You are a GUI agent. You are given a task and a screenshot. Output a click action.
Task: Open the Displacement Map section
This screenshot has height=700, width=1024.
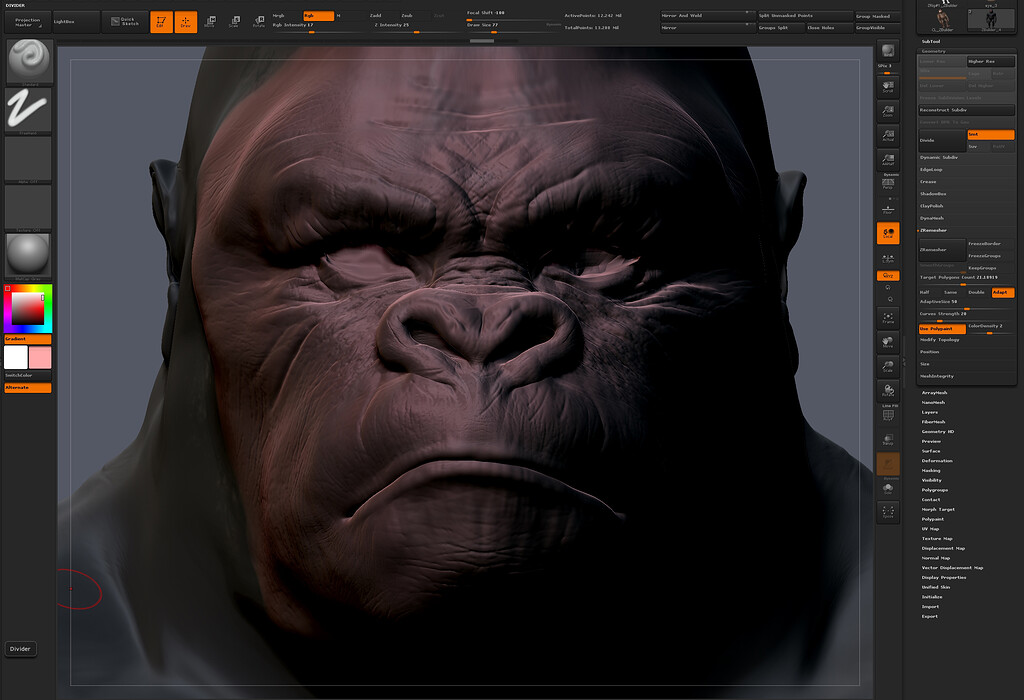pyautogui.click(x=946, y=548)
